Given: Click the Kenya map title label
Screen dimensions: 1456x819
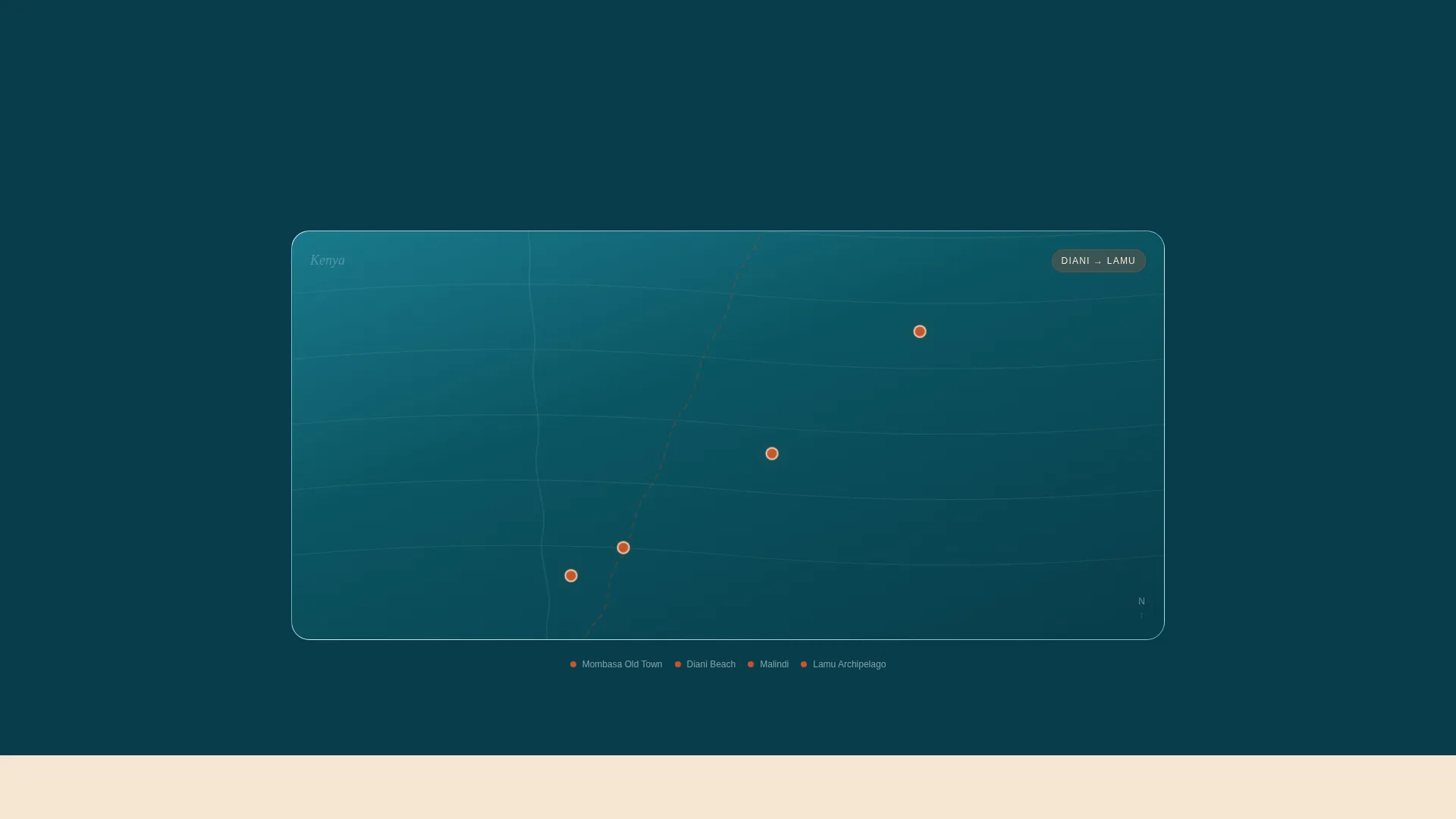Looking at the screenshot, I should 328,260.
